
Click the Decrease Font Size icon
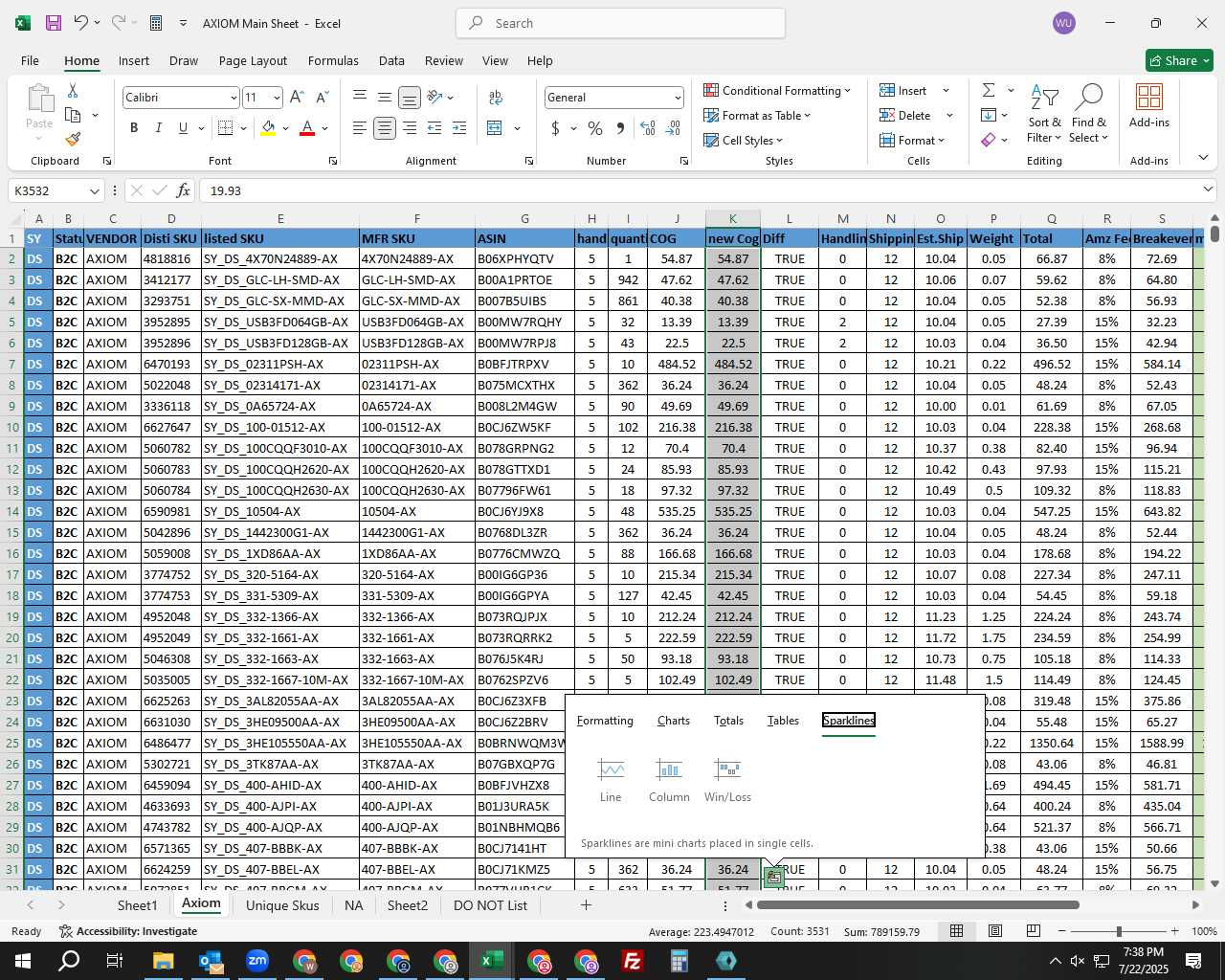click(322, 97)
